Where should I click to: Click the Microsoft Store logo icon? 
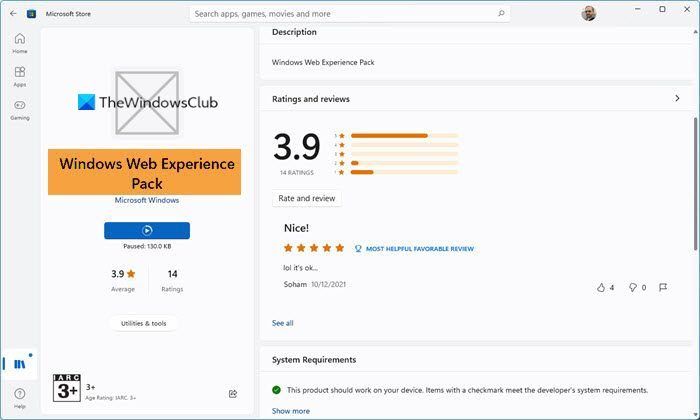tap(31, 14)
